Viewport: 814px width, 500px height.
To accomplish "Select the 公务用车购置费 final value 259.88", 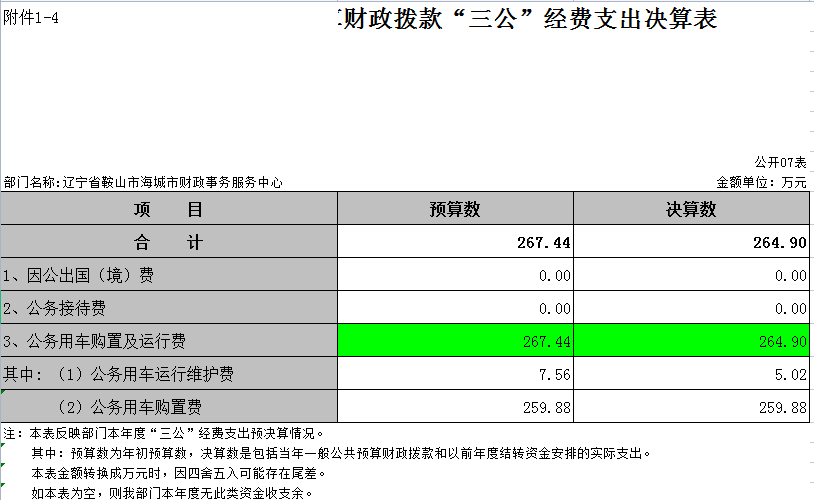I will [x=691, y=407].
